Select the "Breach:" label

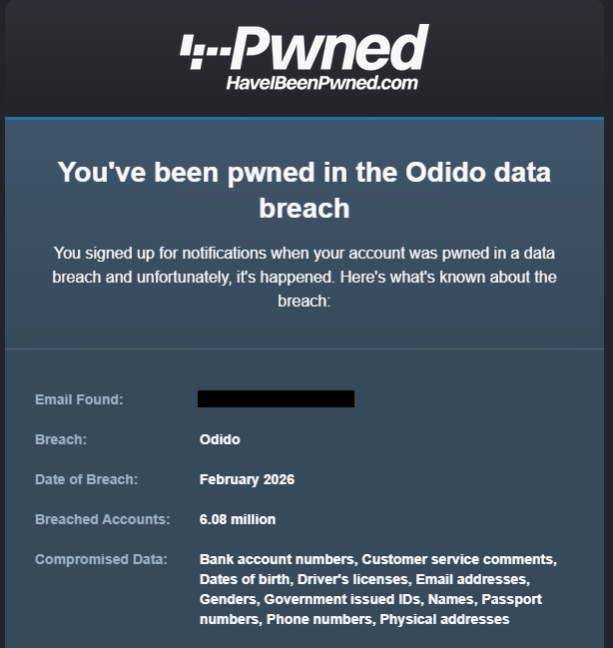(x=61, y=440)
